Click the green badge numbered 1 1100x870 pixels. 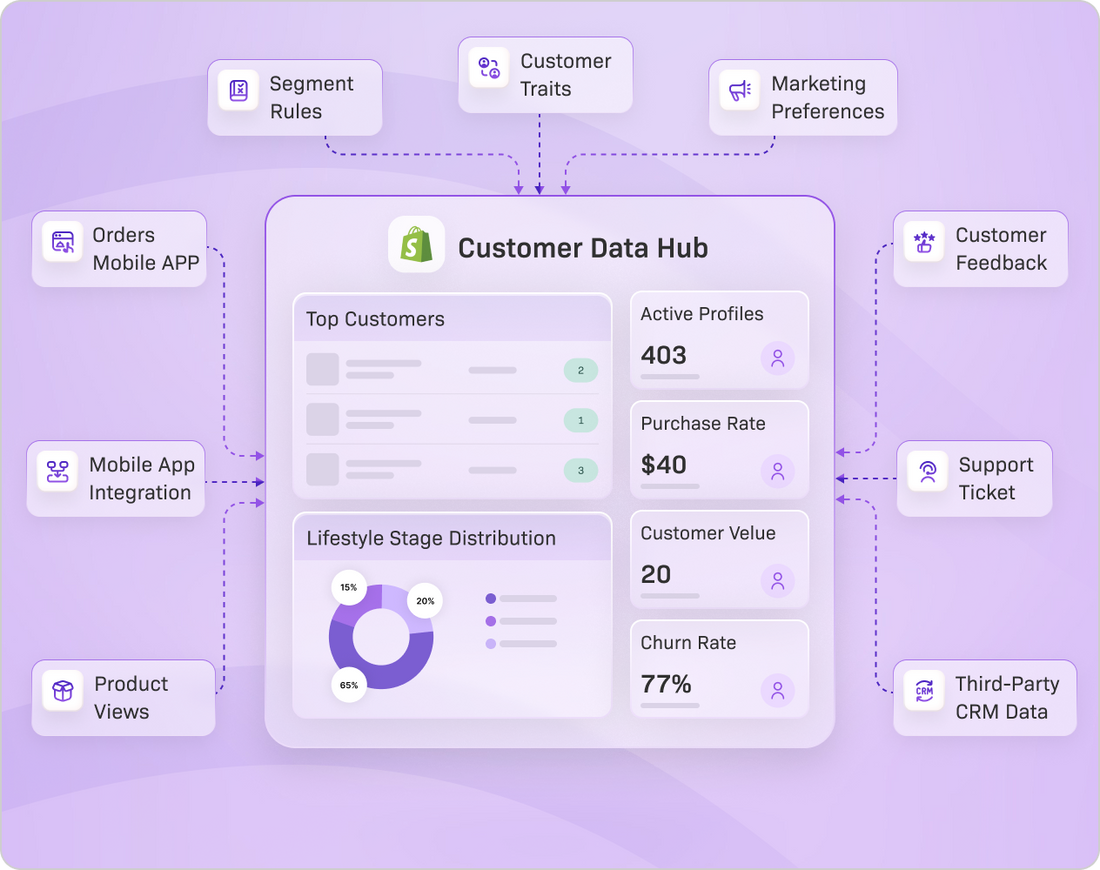[581, 420]
